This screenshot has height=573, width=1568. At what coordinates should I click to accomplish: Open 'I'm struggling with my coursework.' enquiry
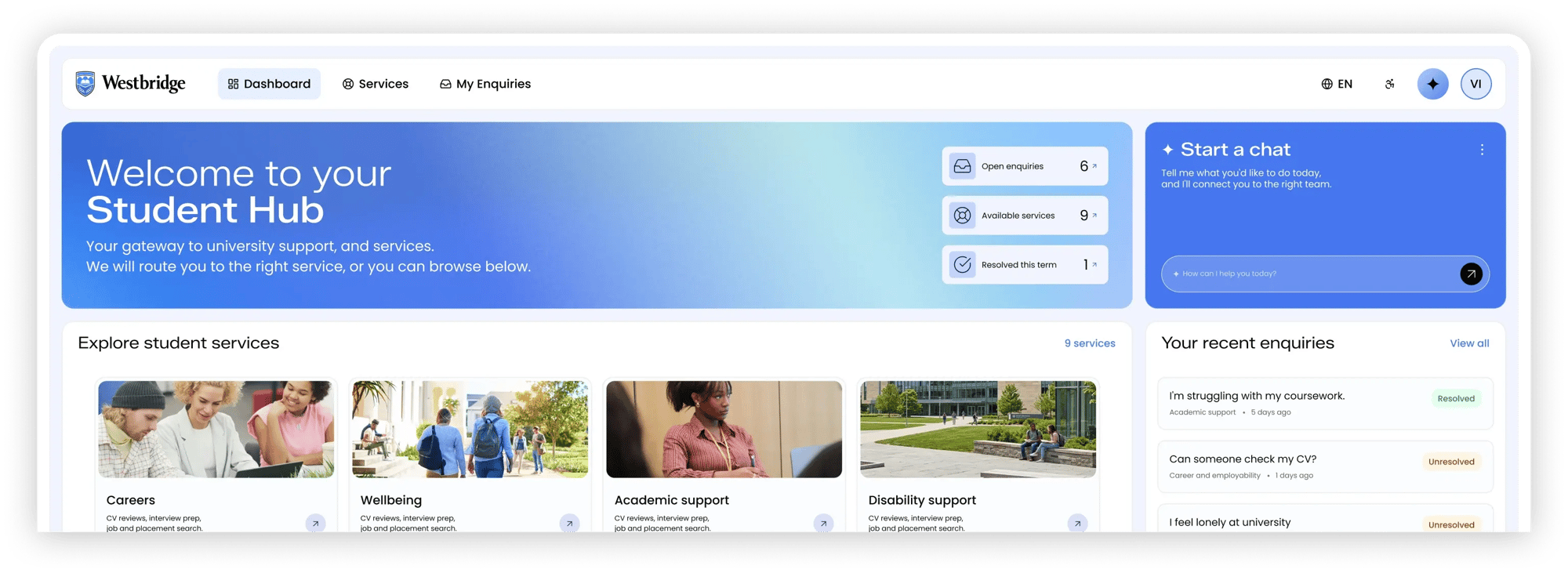tap(1325, 403)
